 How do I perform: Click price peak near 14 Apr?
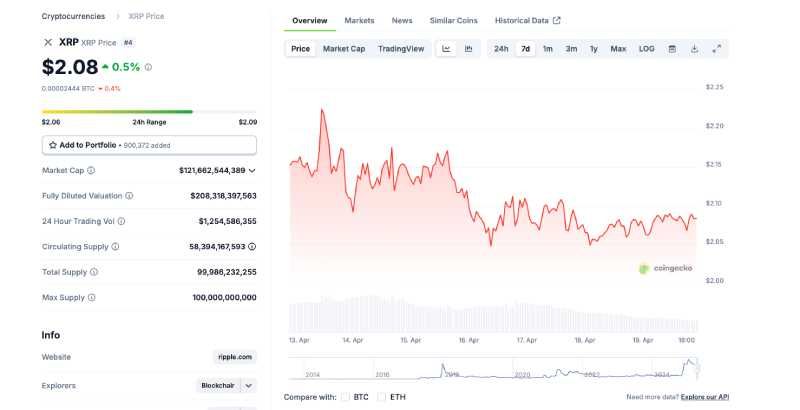(x=322, y=110)
